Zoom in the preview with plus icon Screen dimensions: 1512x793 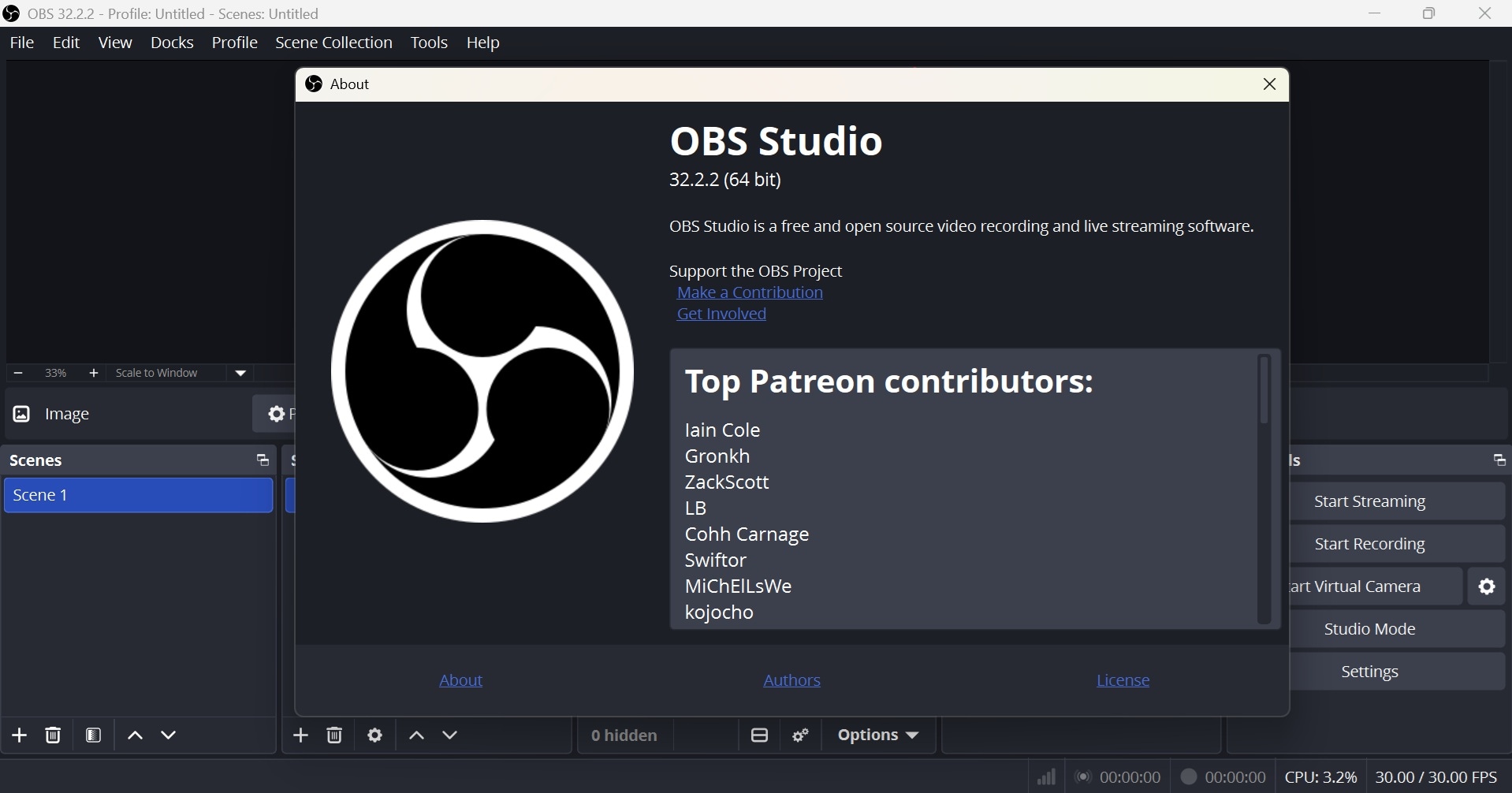click(94, 373)
